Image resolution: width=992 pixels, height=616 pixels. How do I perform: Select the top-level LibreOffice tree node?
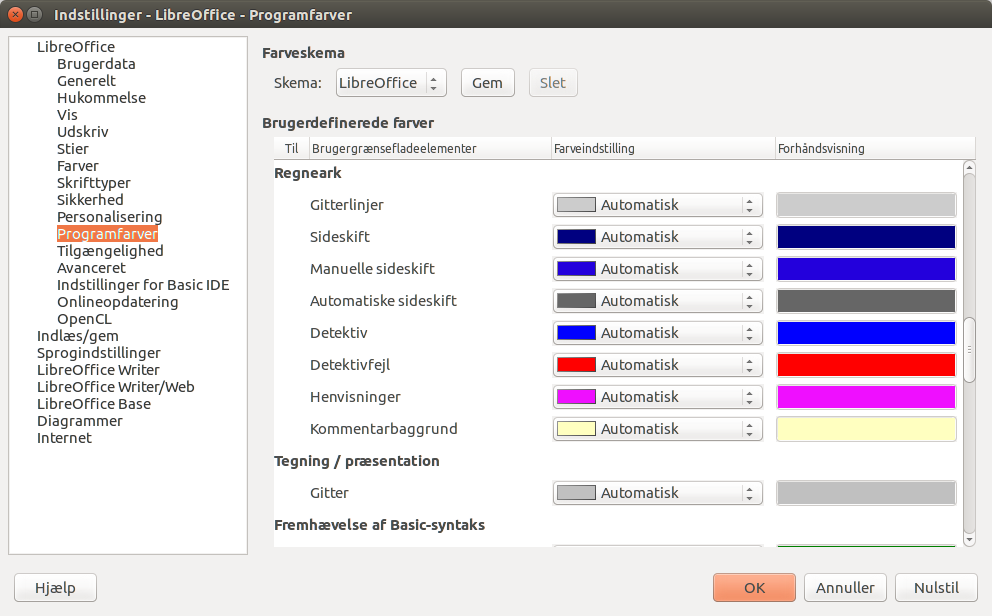(x=76, y=47)
